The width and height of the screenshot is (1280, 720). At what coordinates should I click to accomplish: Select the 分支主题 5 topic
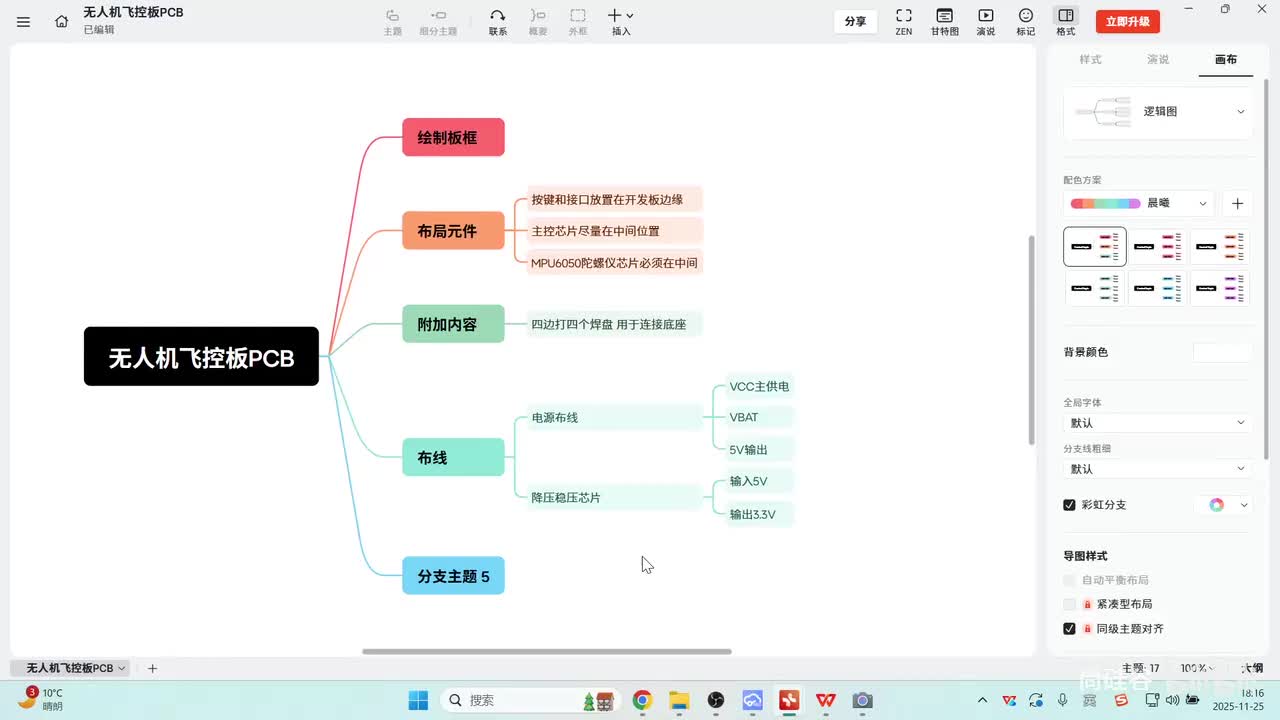[x=453, y=576]
